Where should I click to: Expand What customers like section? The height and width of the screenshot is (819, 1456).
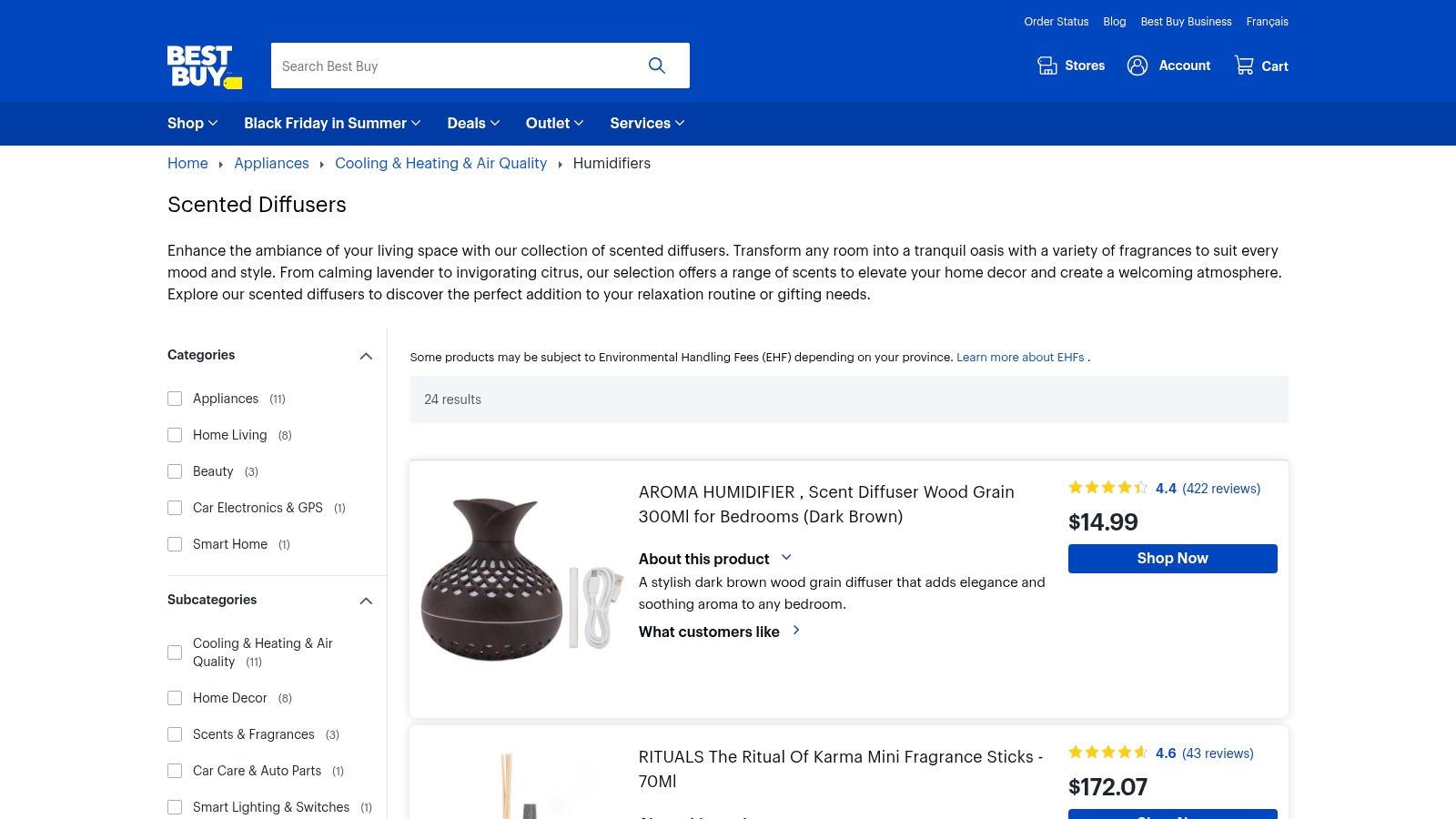click(x=719, y=632)
